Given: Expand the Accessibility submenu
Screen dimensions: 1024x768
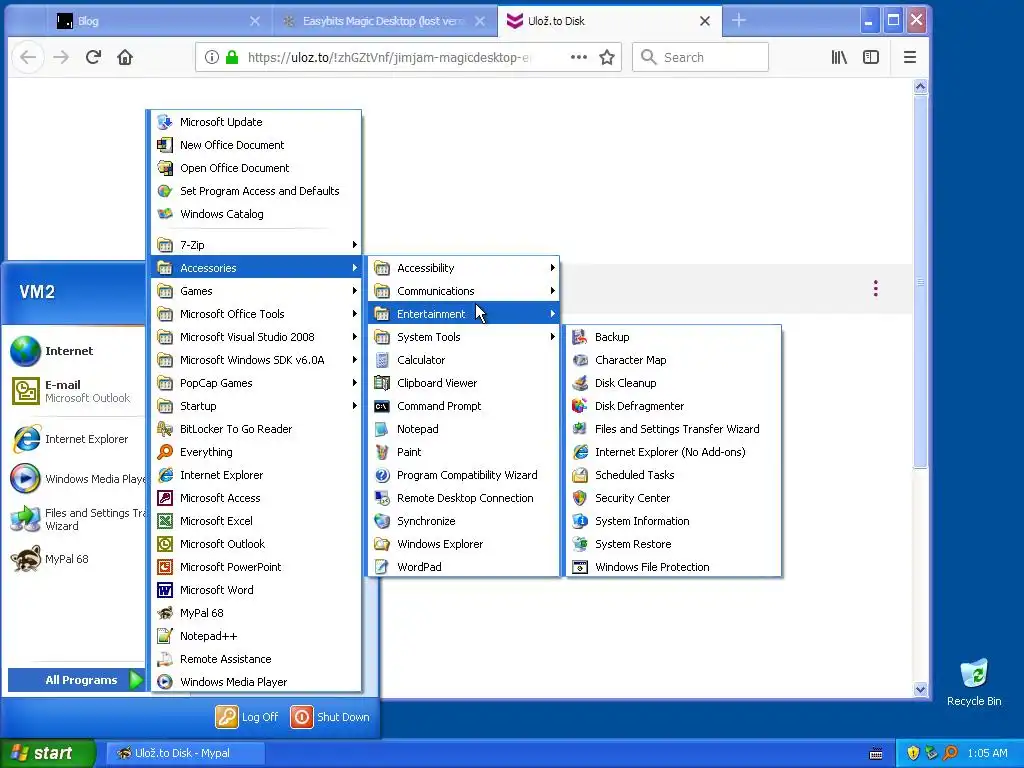Looking at the screenshot, I should 463,268.
